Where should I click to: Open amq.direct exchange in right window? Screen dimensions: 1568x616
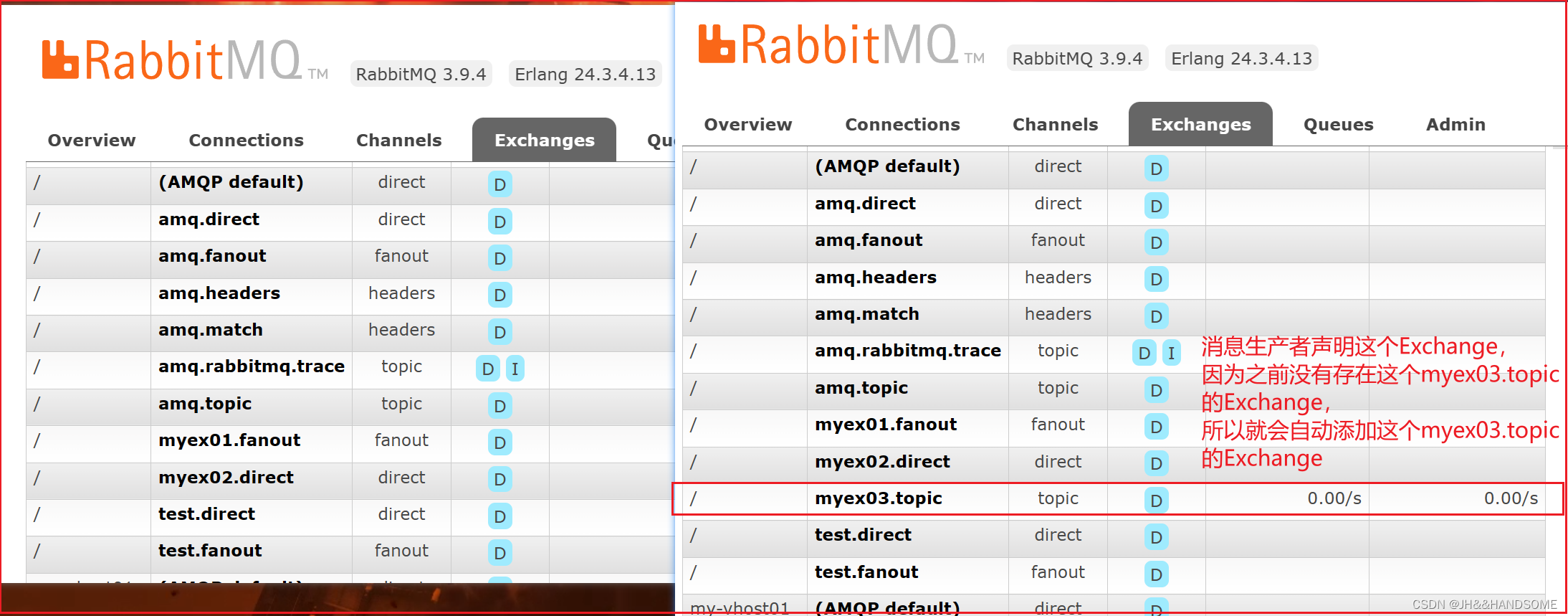coord(866,204)
